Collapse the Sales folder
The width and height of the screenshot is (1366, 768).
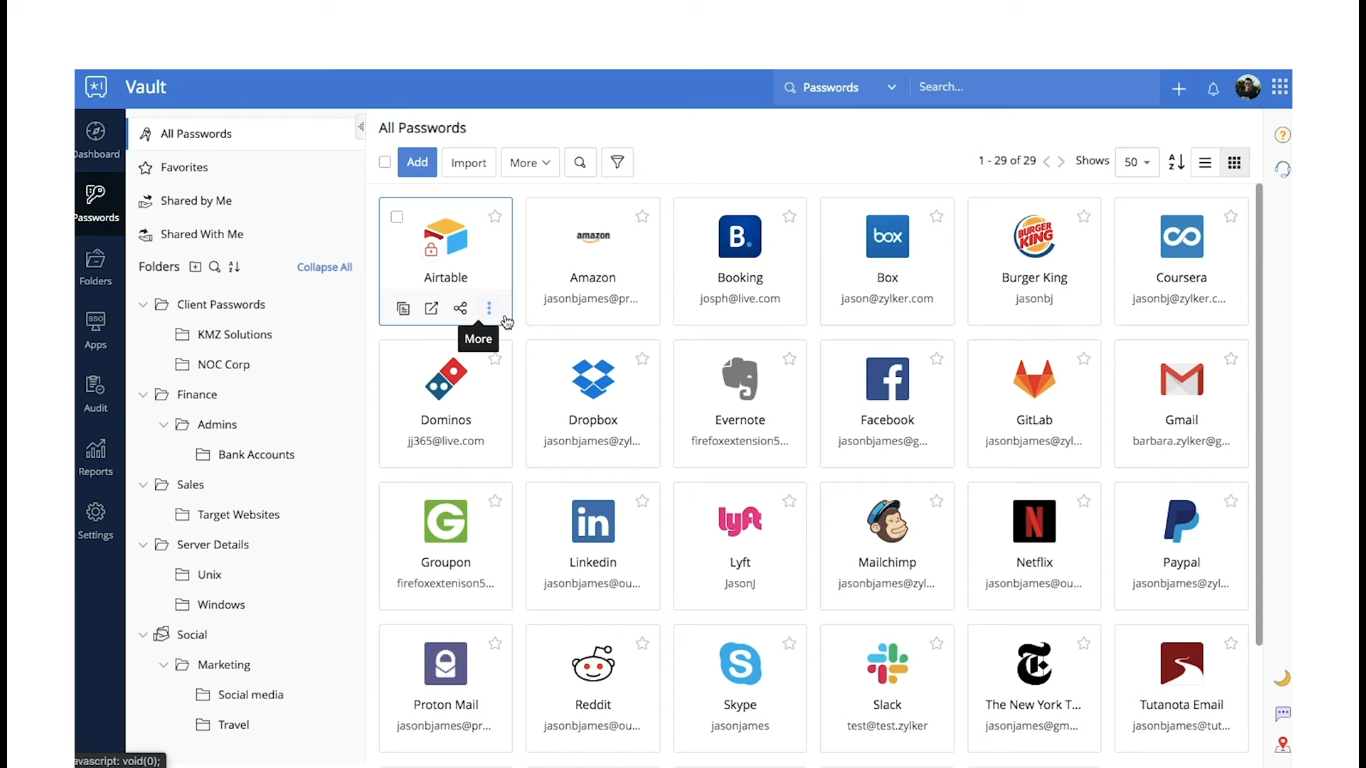click(143, 484)
